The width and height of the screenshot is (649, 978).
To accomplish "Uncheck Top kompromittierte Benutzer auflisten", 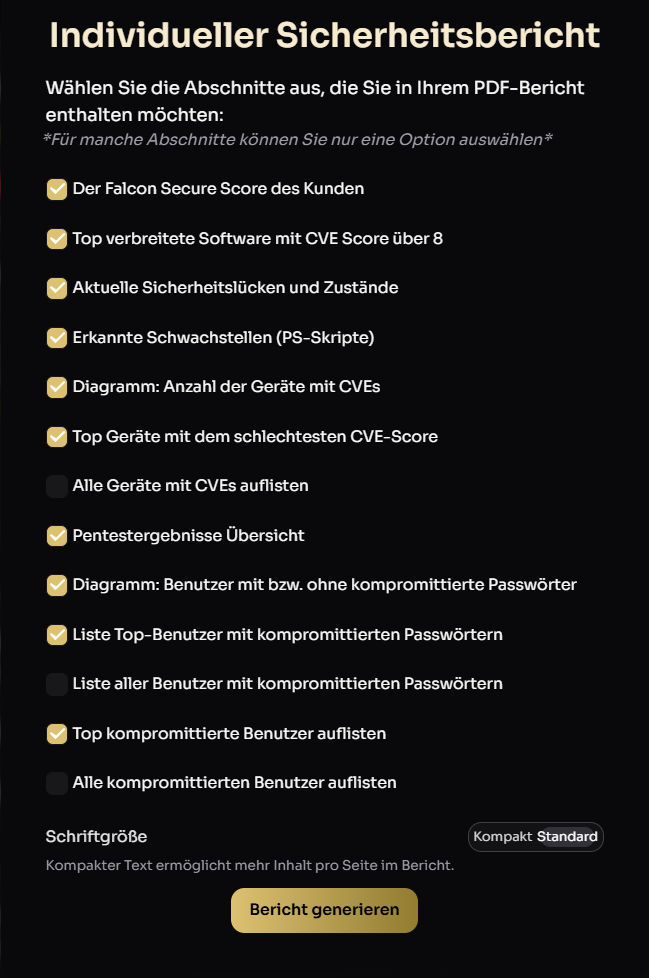I will (x=57, y=734).
